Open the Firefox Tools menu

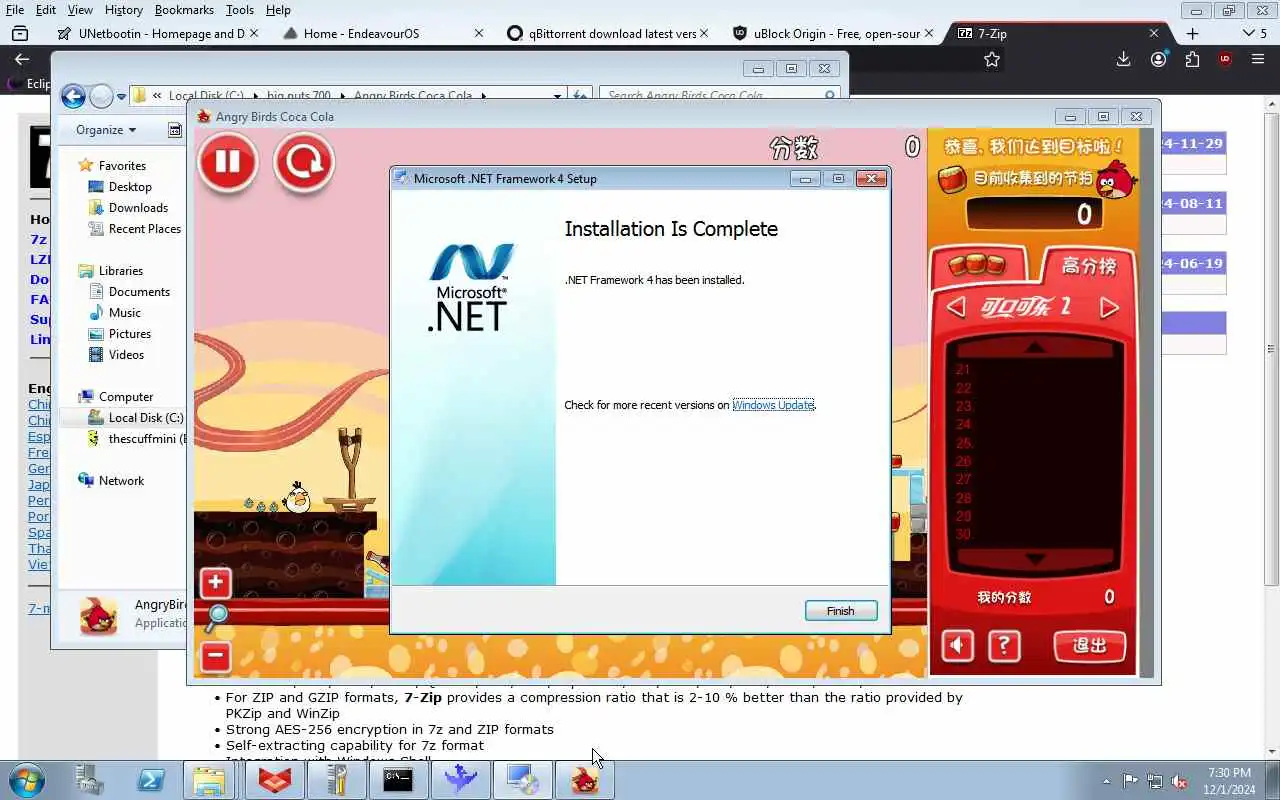[x=240, y=10]
